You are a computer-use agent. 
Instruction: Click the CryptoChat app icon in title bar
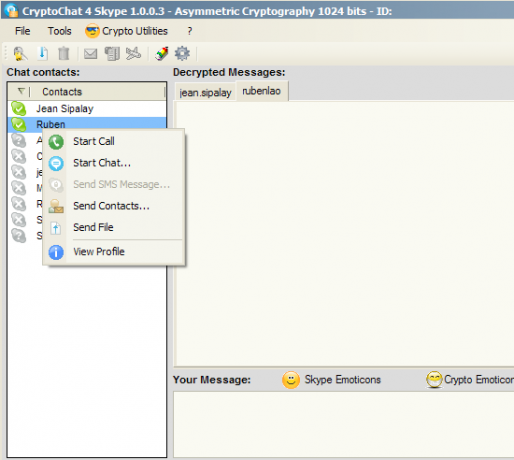12,10
